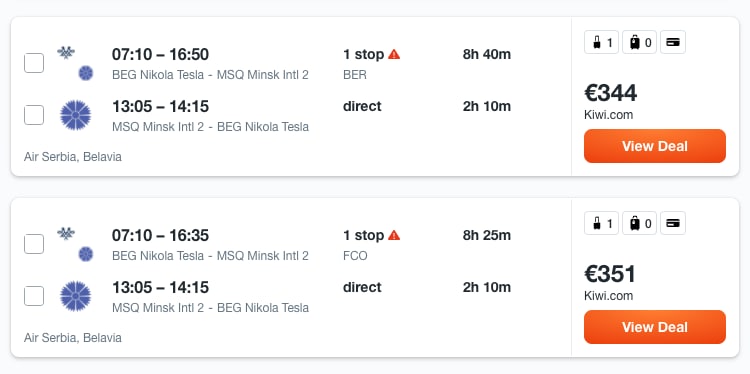Open Kiwi.com provider under €351 price
The width and height of the screenshot is (750, 374).
[608, 296]
